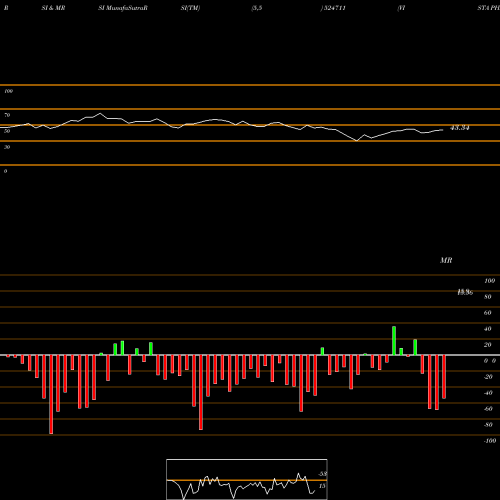
Task: Click the last red bar of MR histogram
Action: click(x=444, y=377)
